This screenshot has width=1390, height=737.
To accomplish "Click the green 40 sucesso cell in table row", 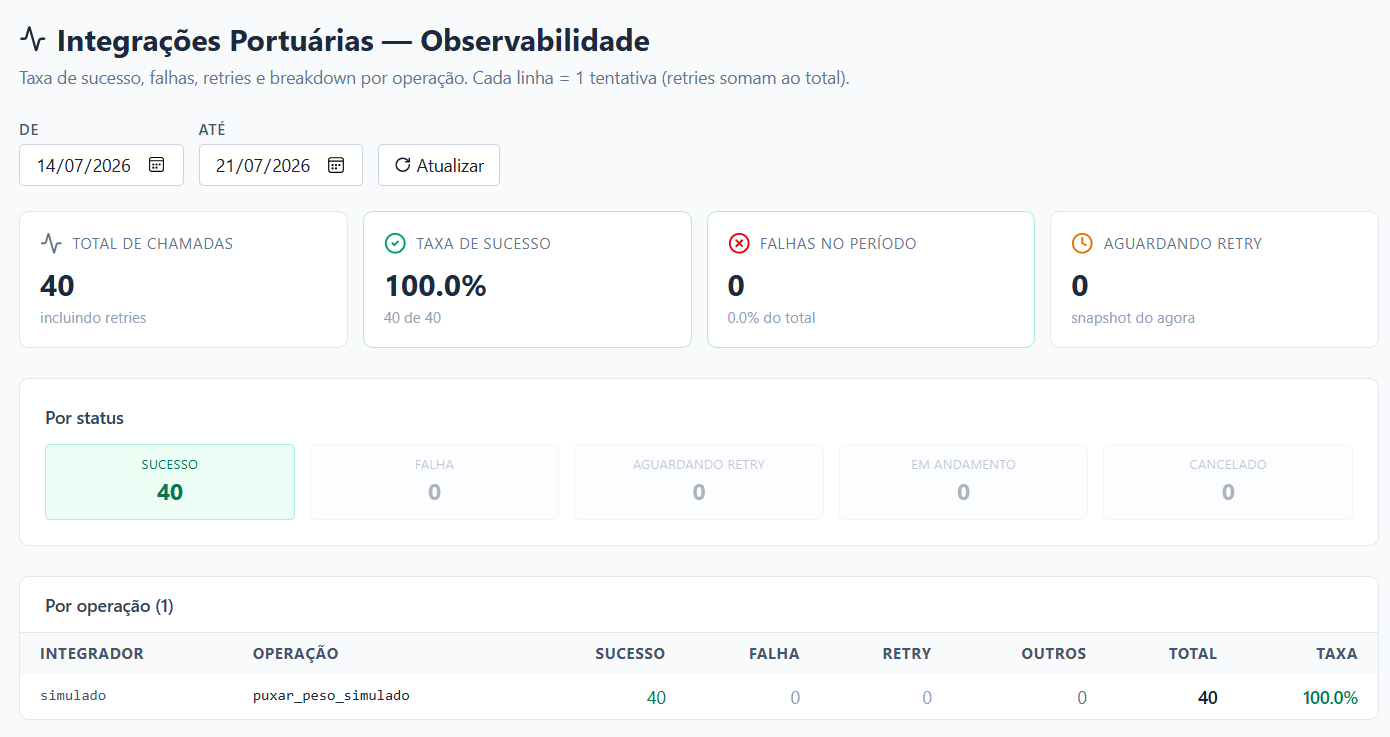I will click(x=656, y=697).
